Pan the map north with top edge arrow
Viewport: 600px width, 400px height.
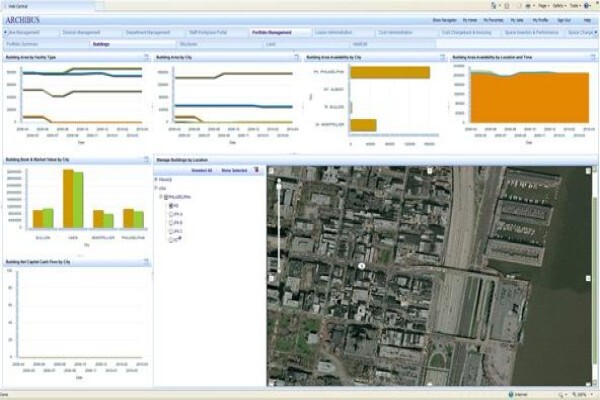click(x=430, y=171)
